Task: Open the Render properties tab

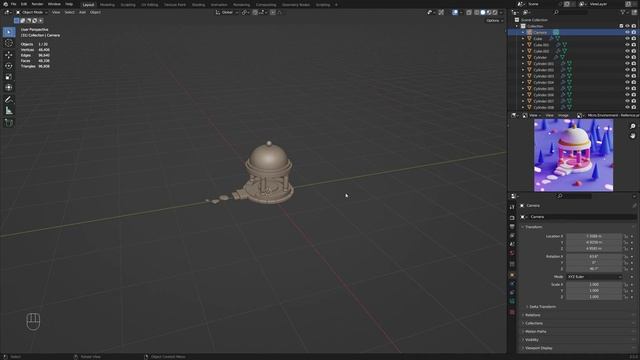Action: pyautogui.click(x=512, y=218)
